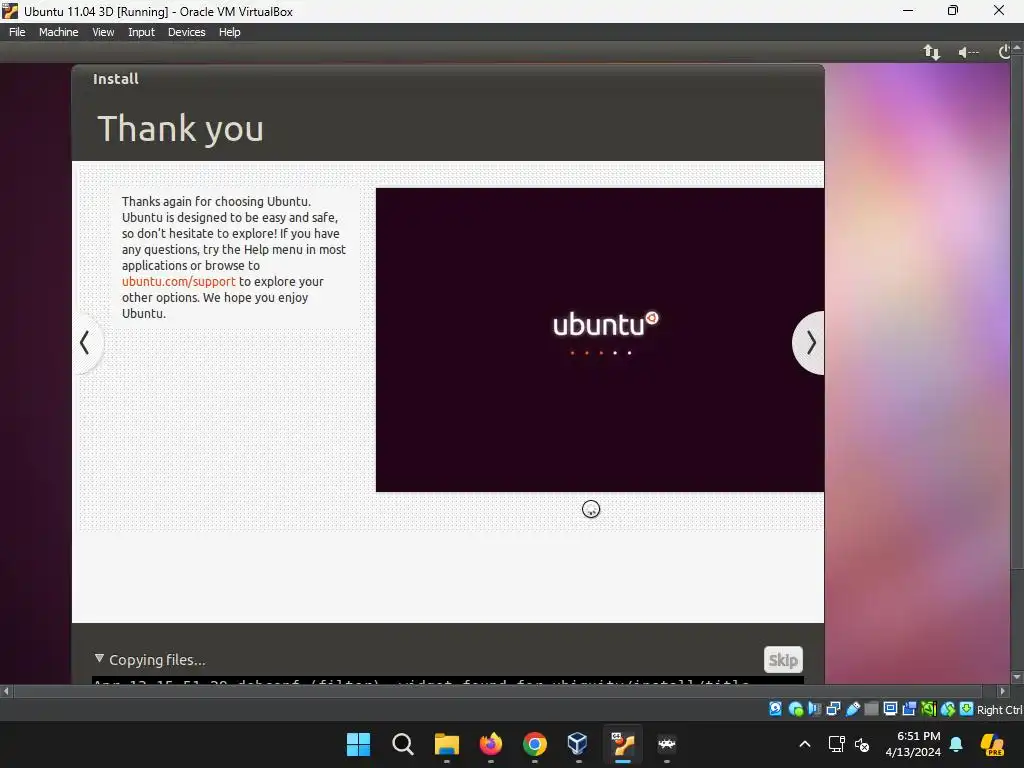Switch to Firefox in the taskbar

click(x=490, y=744)
